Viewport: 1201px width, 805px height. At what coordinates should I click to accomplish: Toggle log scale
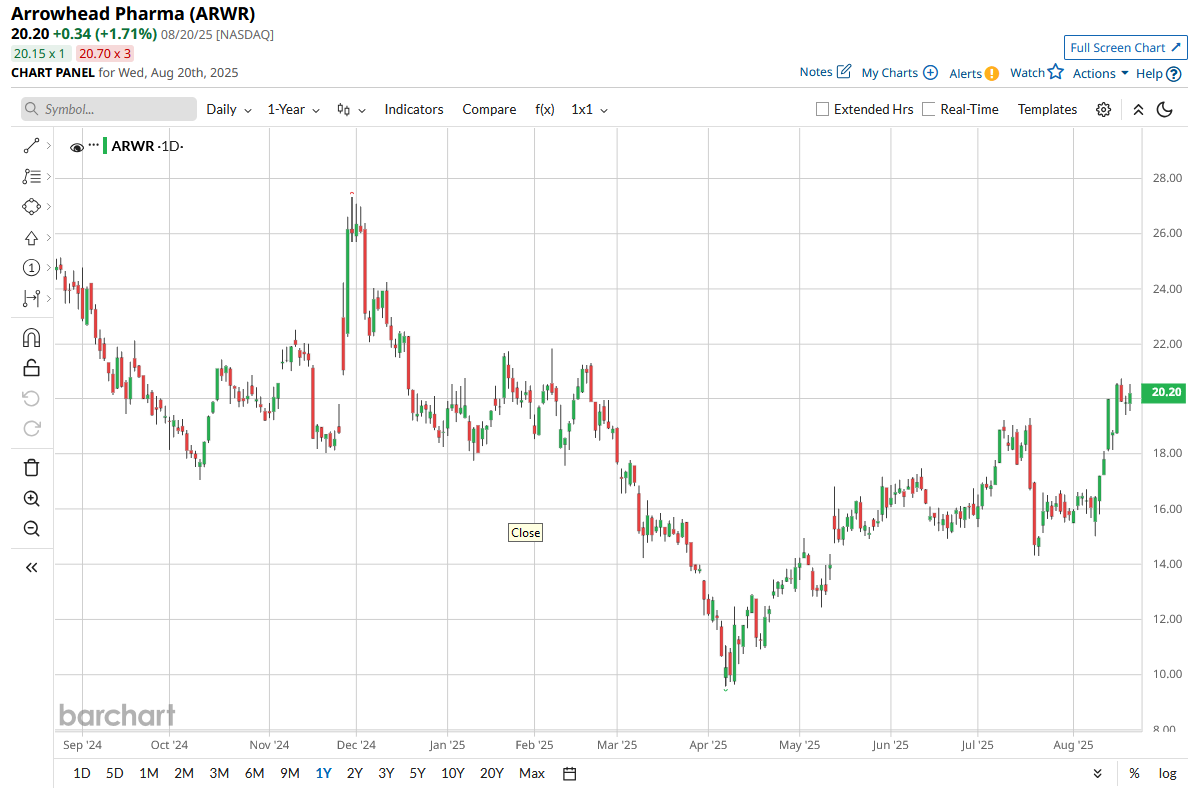(x=1167, y=773)
